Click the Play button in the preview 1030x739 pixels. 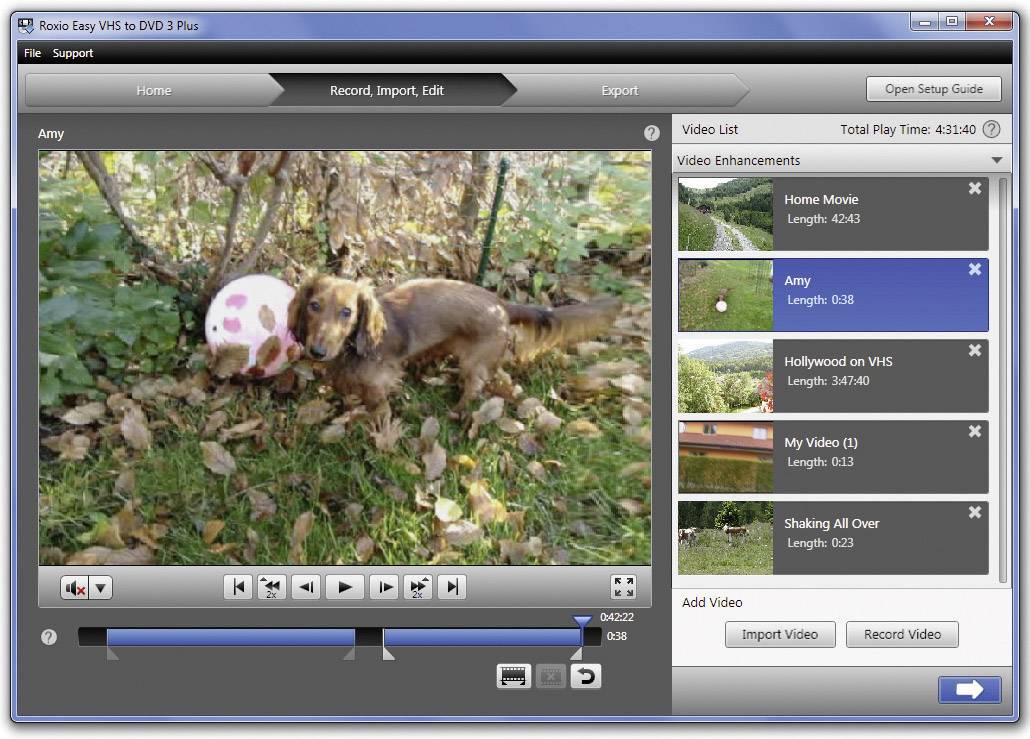344,587
